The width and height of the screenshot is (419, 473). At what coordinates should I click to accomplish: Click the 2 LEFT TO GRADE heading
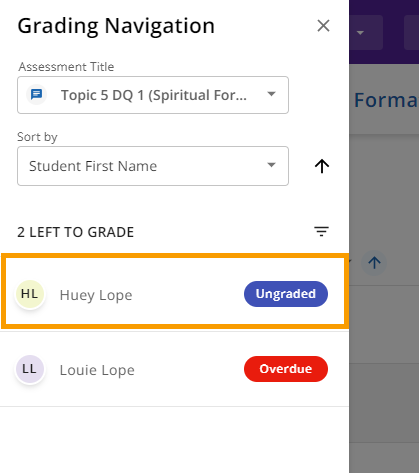(76, 232)
